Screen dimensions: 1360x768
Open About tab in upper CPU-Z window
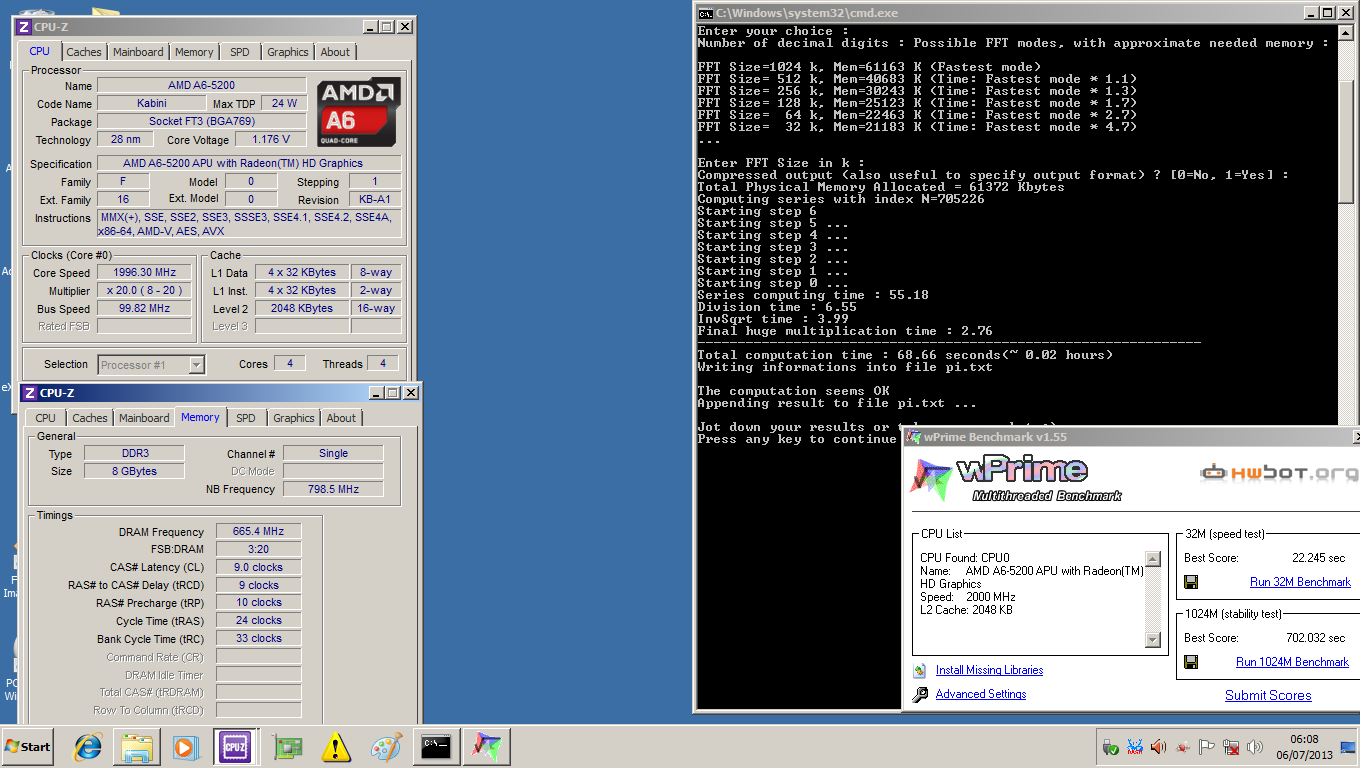coord(335,52)
